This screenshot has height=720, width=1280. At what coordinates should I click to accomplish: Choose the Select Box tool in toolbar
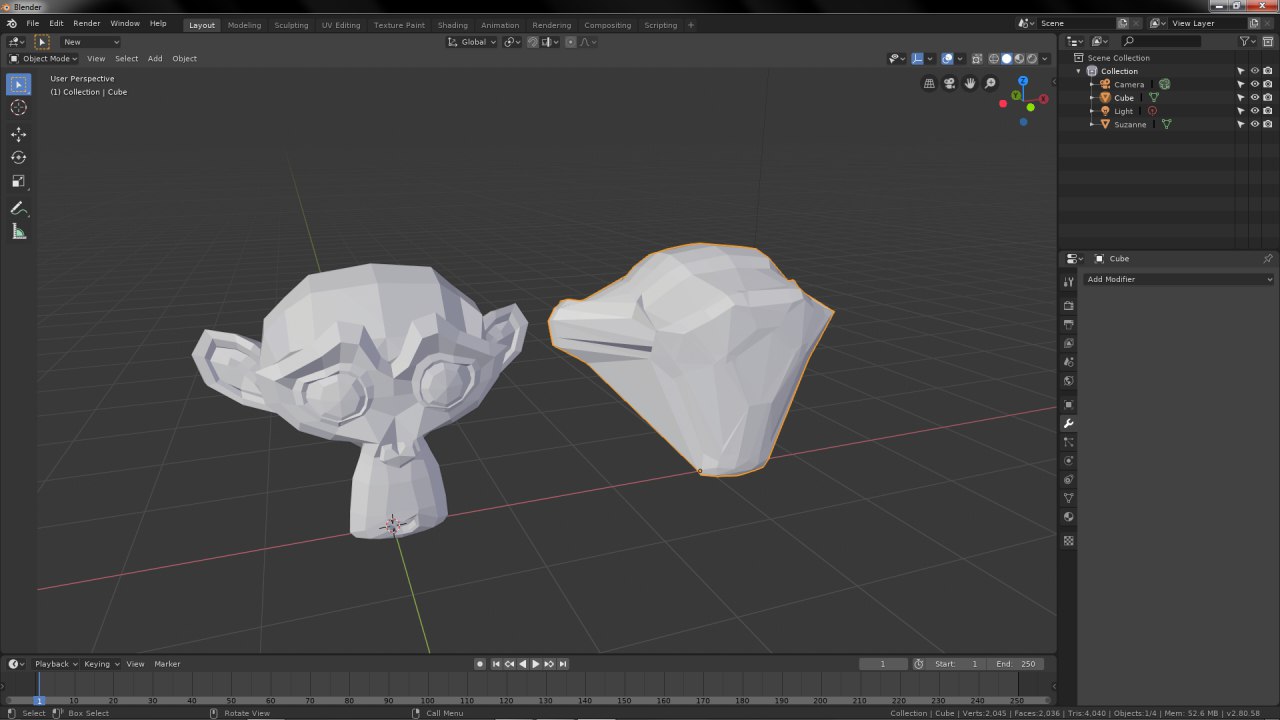click(19, 85)
